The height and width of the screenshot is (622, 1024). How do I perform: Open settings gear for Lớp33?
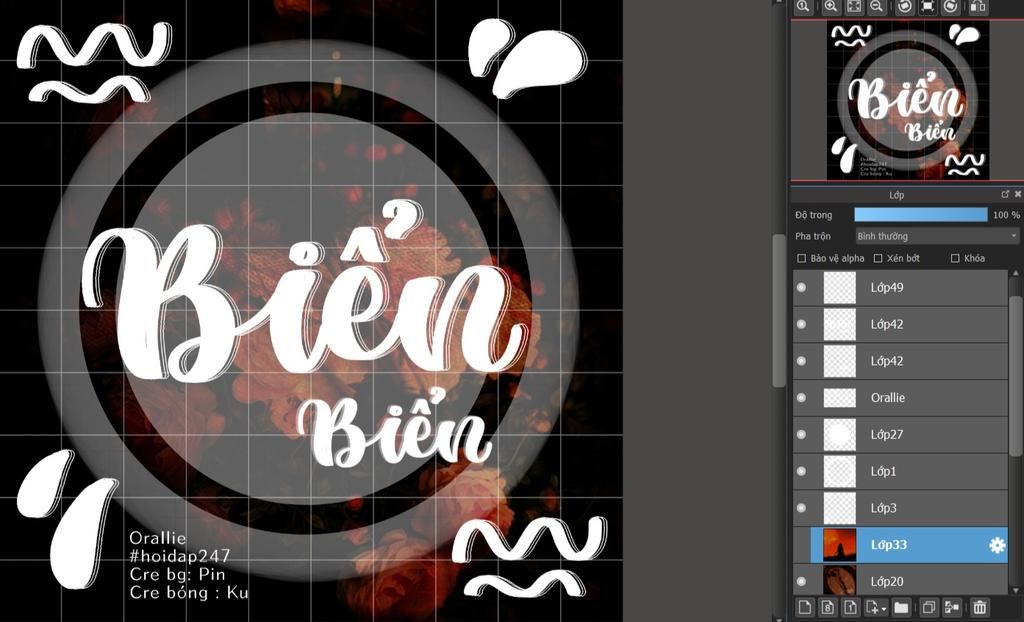(997, 545)
